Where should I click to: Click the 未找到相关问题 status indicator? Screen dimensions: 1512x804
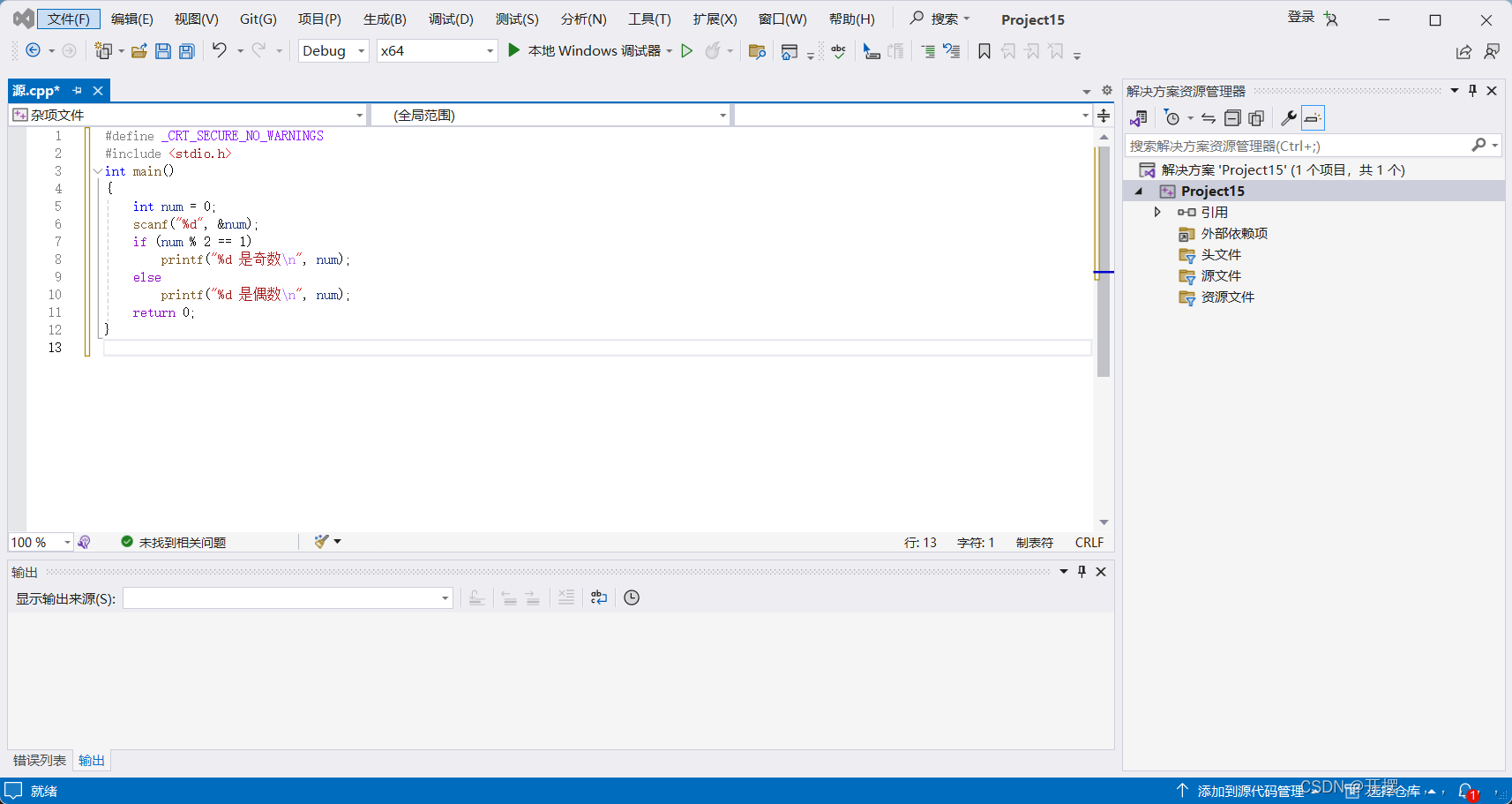(x=174, y=542)
